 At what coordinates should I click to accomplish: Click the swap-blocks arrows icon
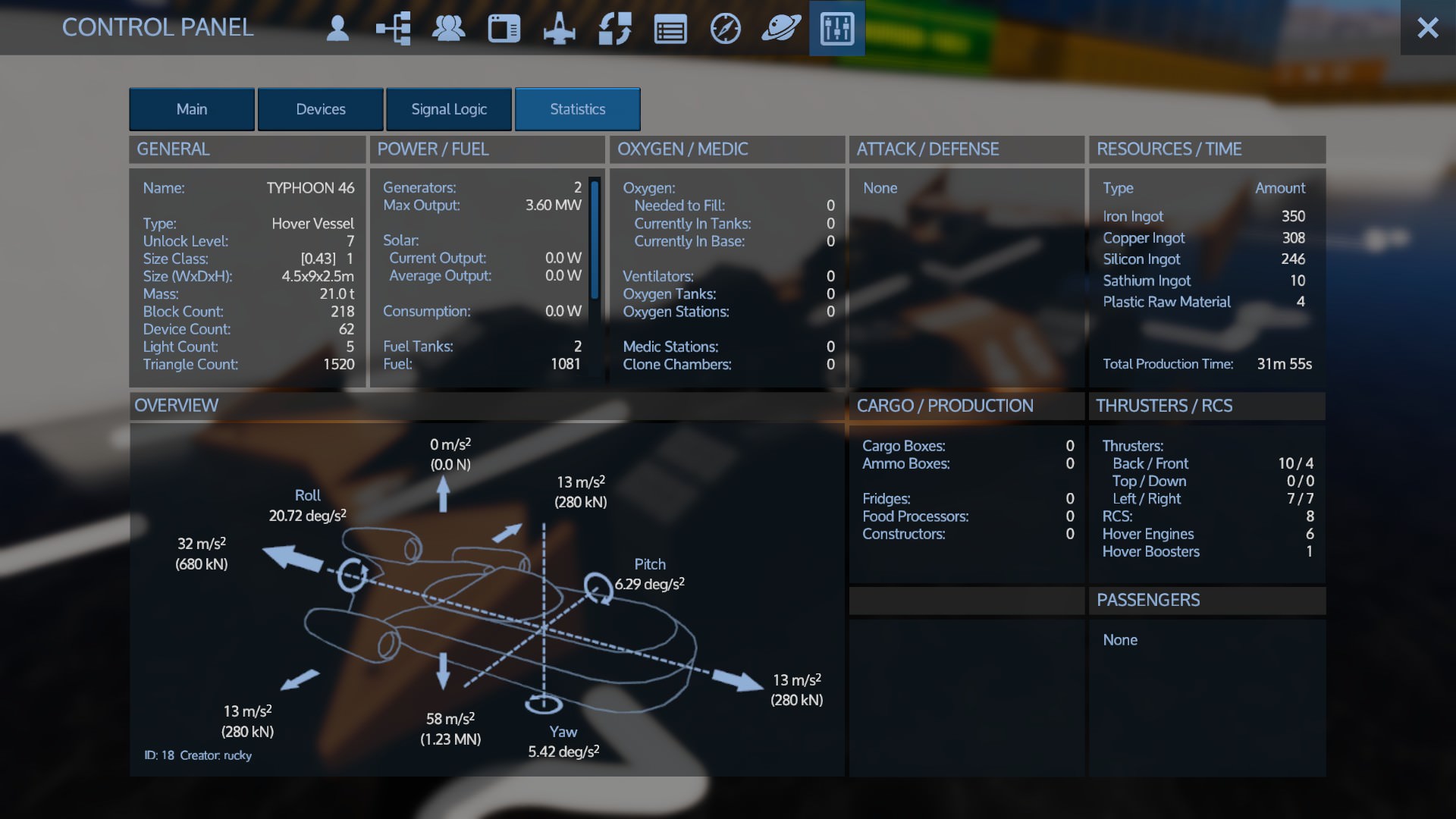click(x=615, y=29)
